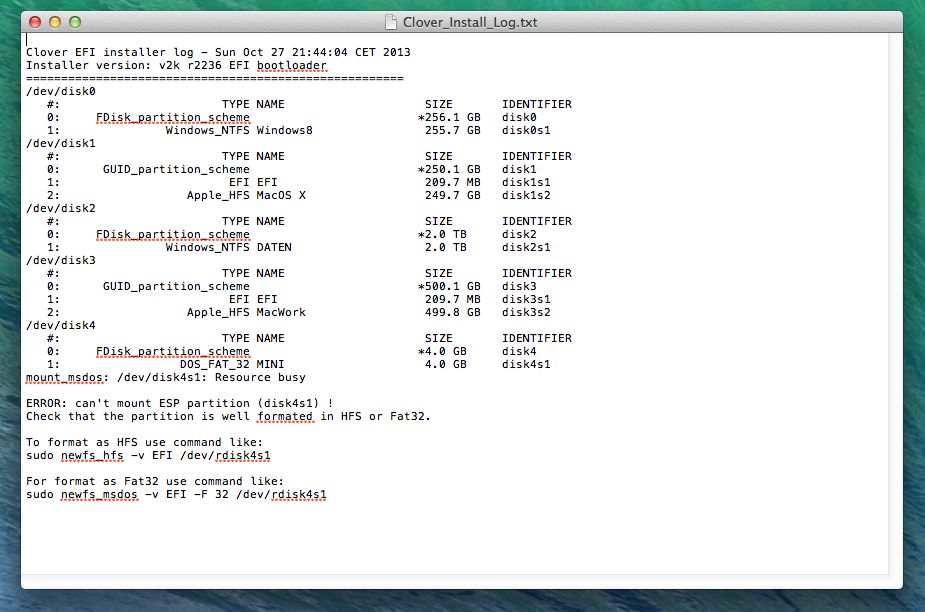This screenshot has width=925, height=612.
Task: Click the "*500.1 GB" size value
Action: pos(449,286)
